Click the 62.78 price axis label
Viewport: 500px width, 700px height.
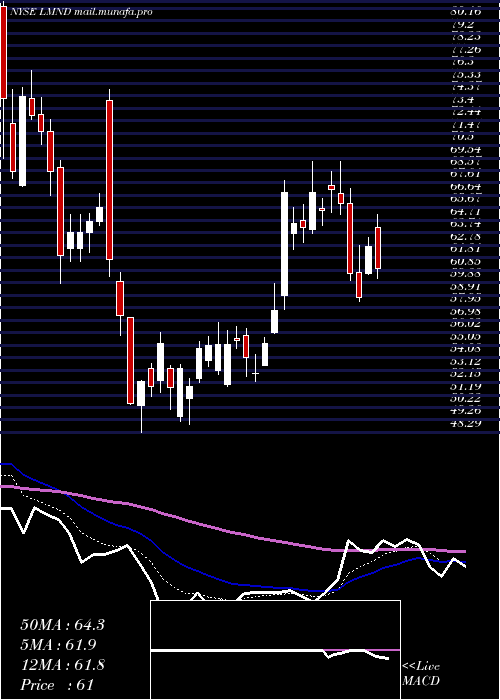[x=466, y=236]
